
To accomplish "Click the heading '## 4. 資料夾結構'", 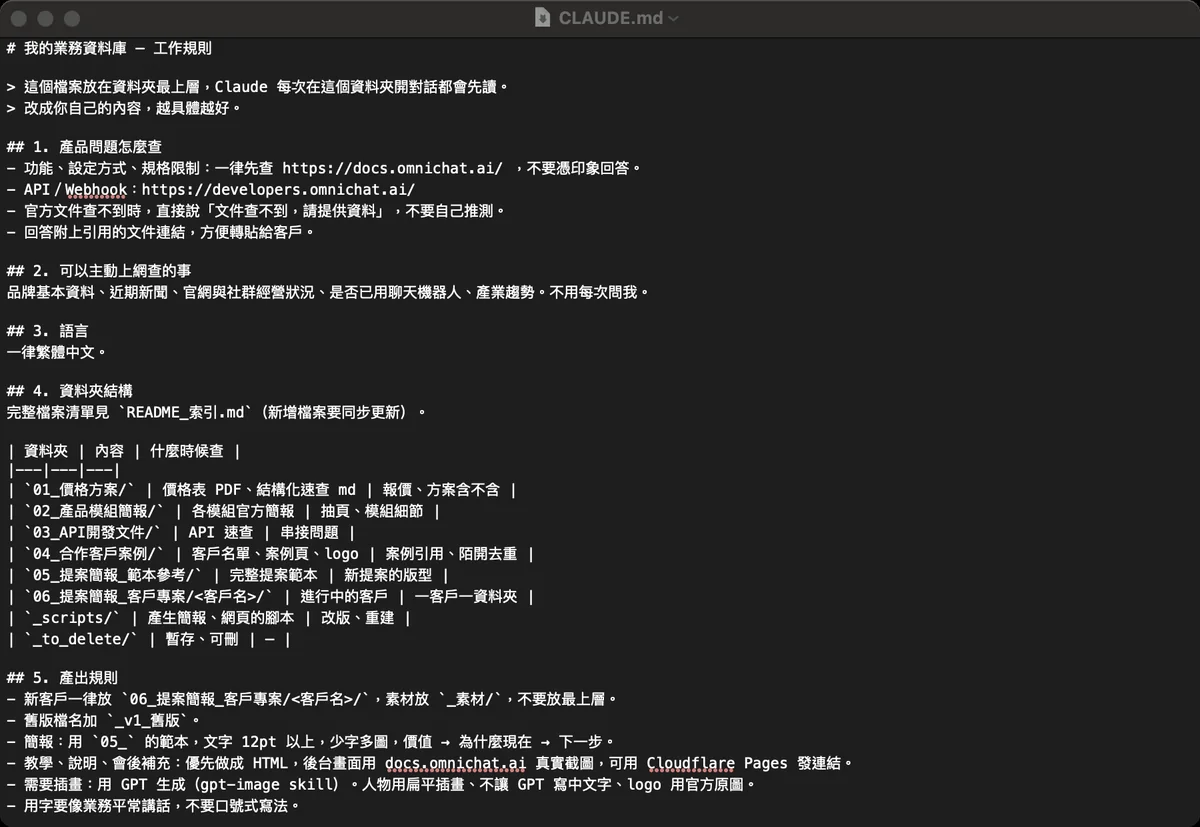I will (69, 391).
